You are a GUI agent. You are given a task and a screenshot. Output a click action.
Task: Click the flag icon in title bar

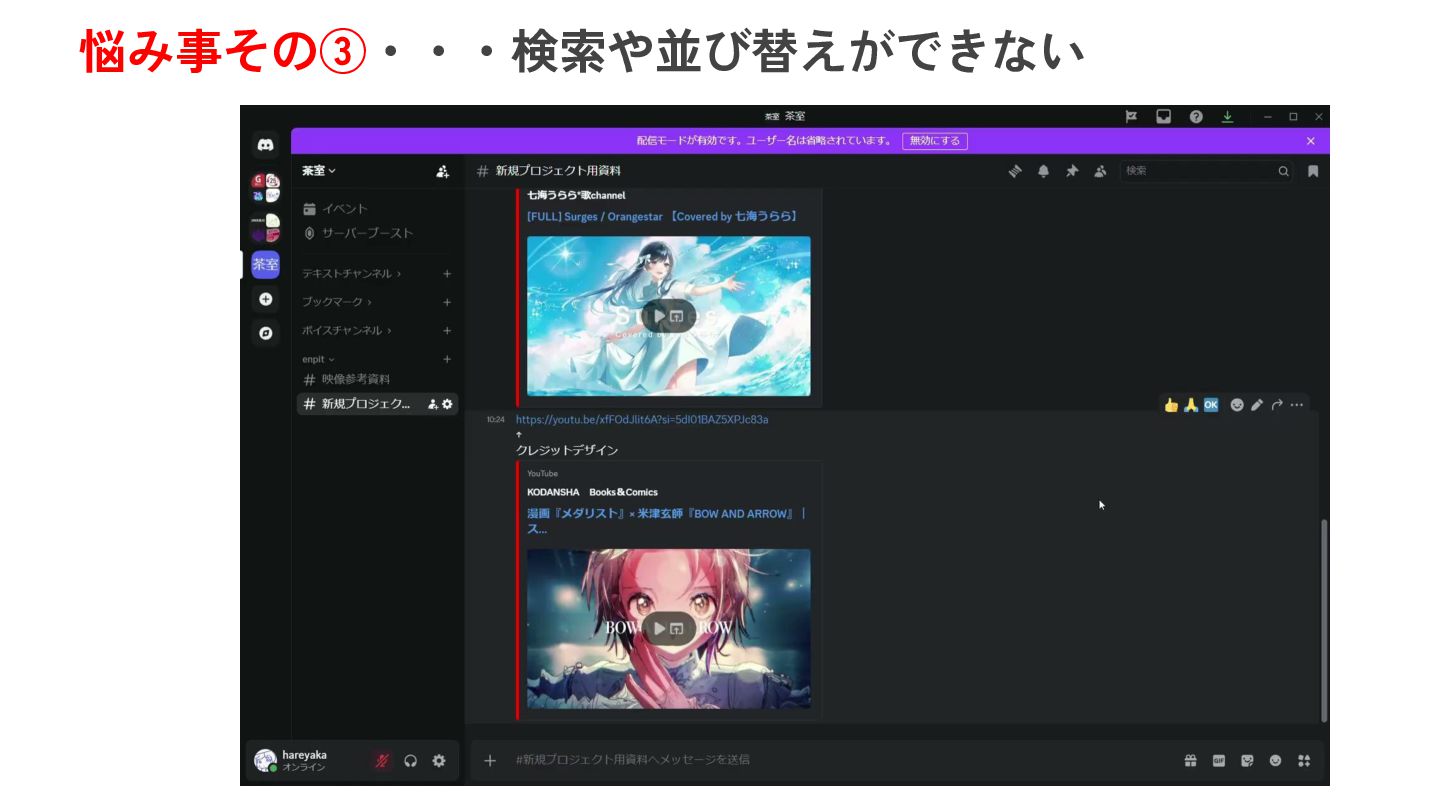click(x=1131, y=116)
